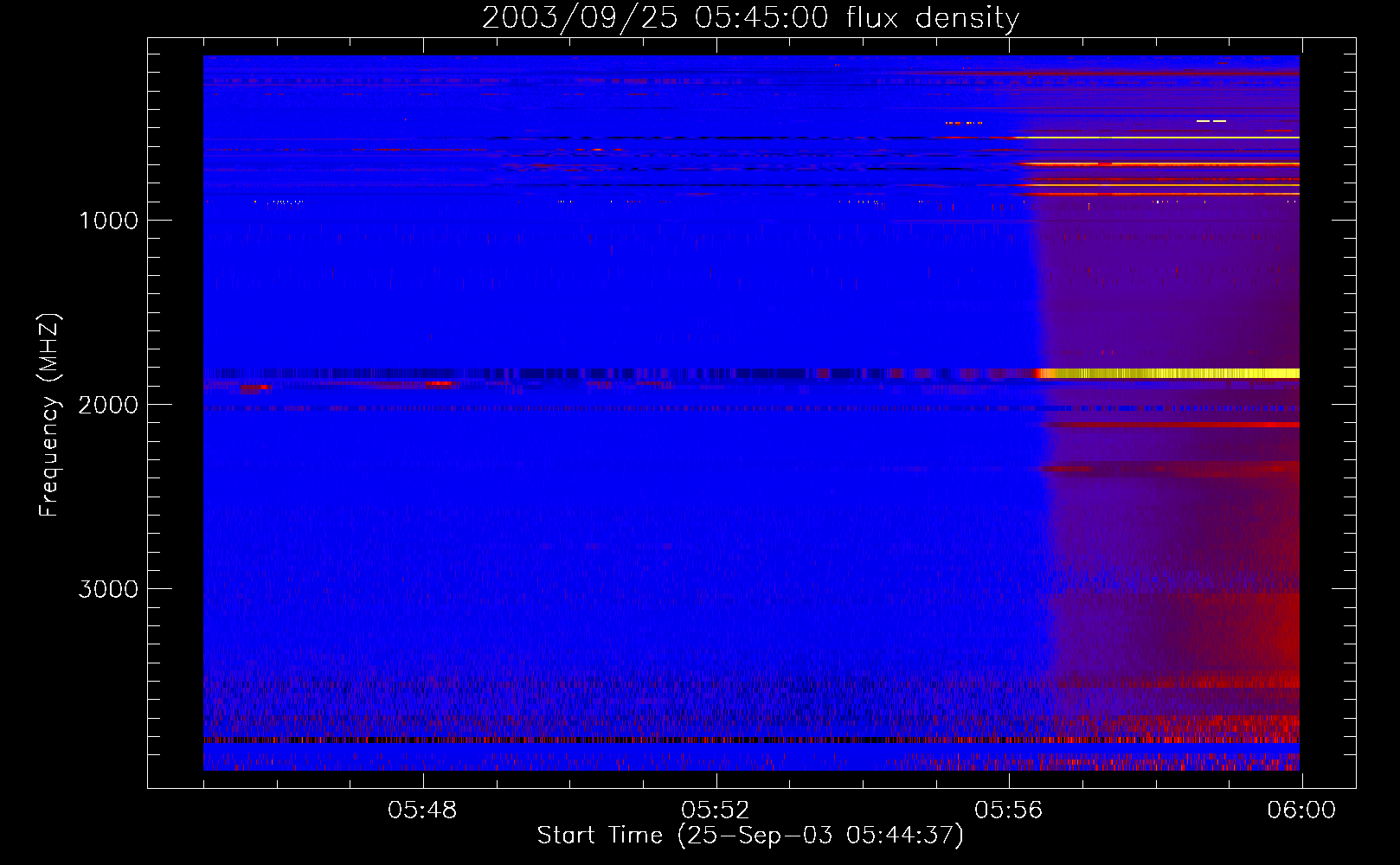
Task: Select the "Frequency (MHZ)" y-axis label
Action: [x=49, y=415]
